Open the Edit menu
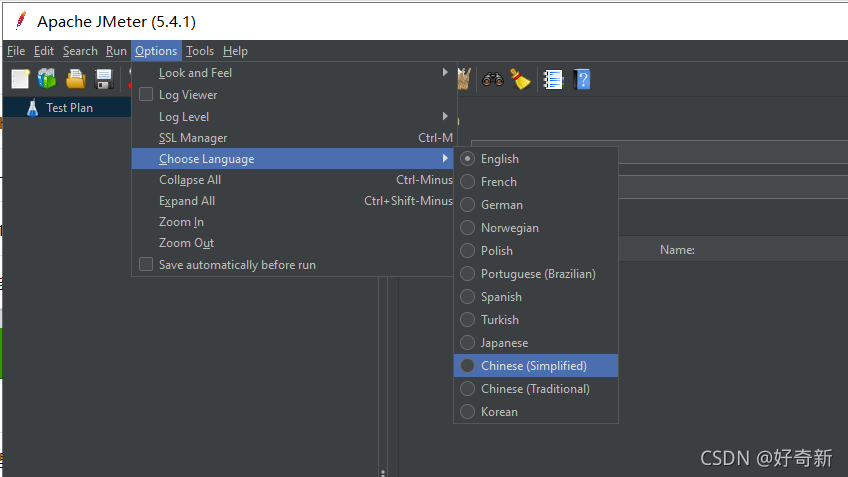848x477 pixels. pyautogui.click(x=43, y=51)
